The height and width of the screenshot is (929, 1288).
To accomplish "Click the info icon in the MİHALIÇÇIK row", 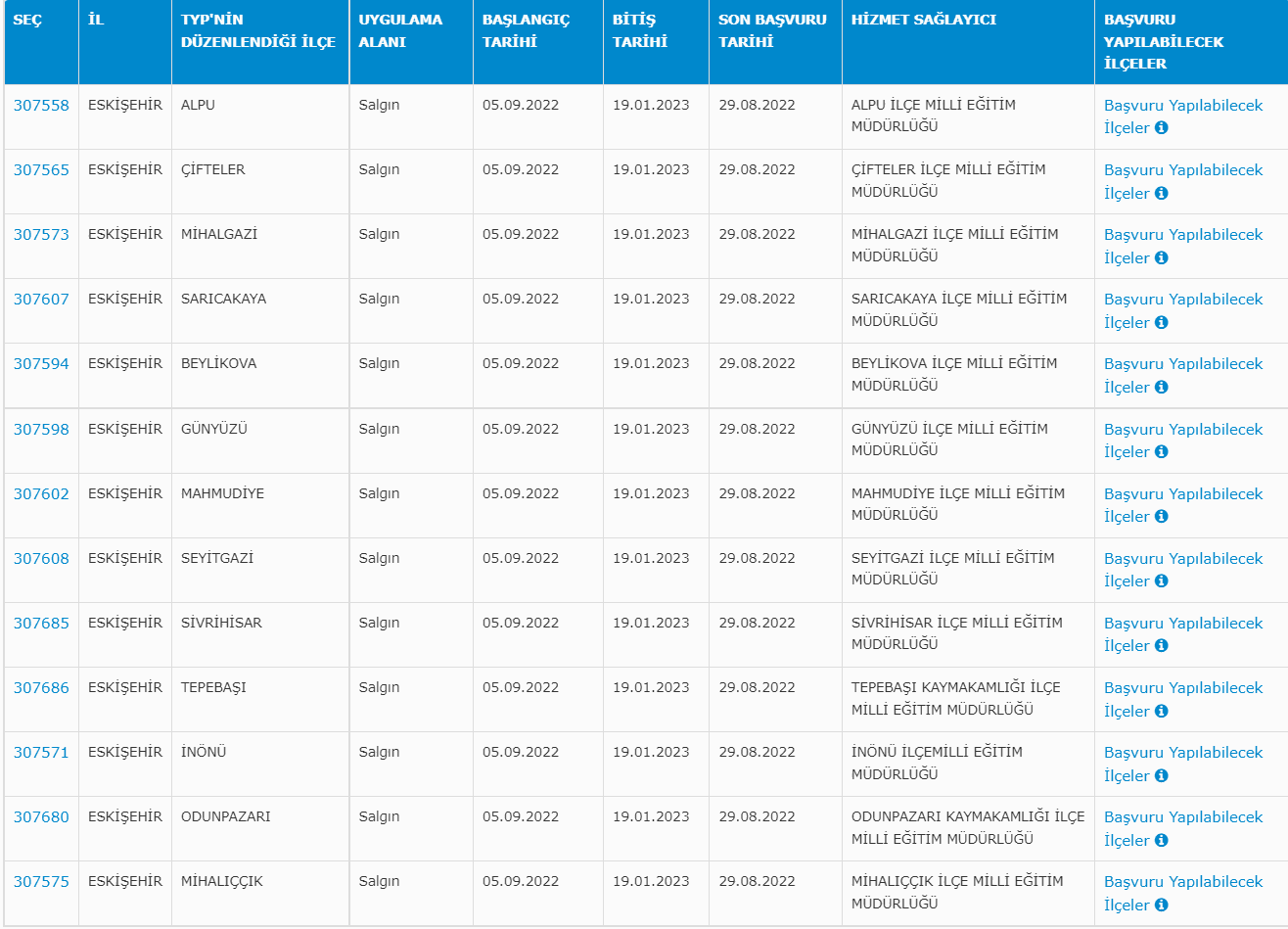I will tap(1162, 905).
